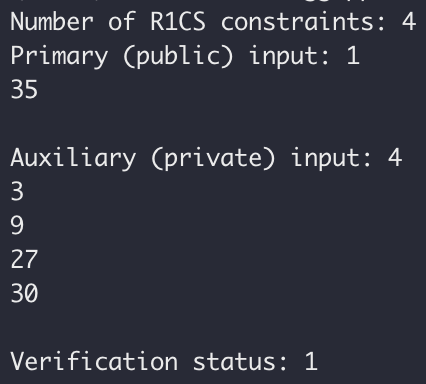Click the digit 1 after 'Verification status:'
Viewport: 426px width, 384px height.
[x=311, y=361]
